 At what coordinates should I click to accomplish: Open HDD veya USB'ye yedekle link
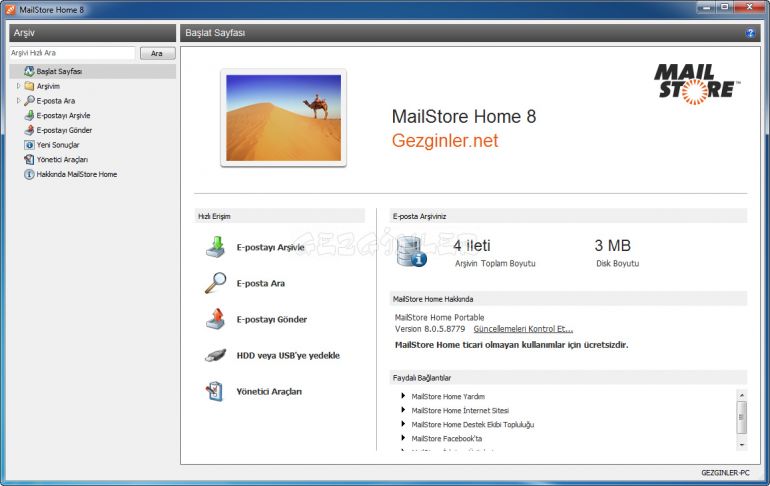[288, 355]
